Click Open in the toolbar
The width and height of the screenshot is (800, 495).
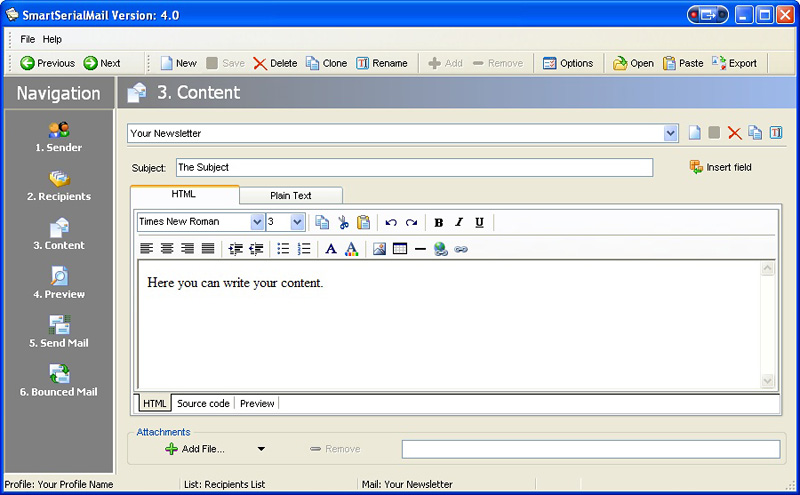coord(633,63)
